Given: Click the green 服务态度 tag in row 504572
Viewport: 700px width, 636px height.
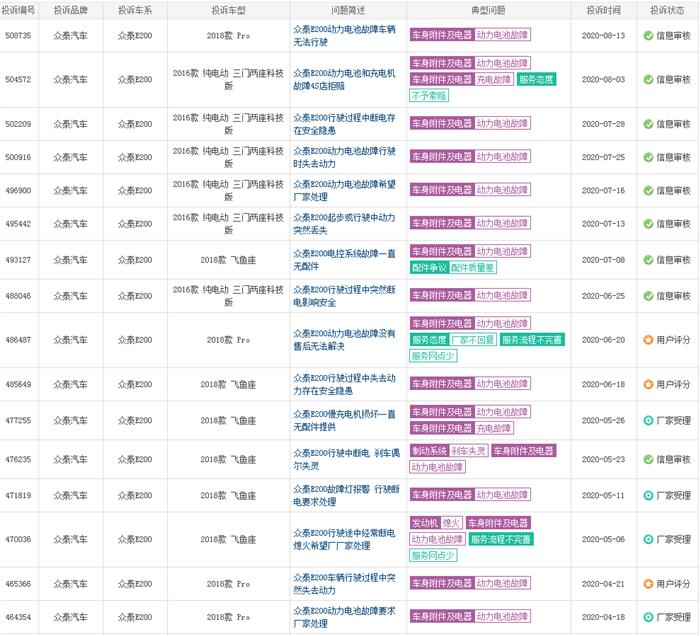Looking at the screenshot, I should click(x=536, y=79).
